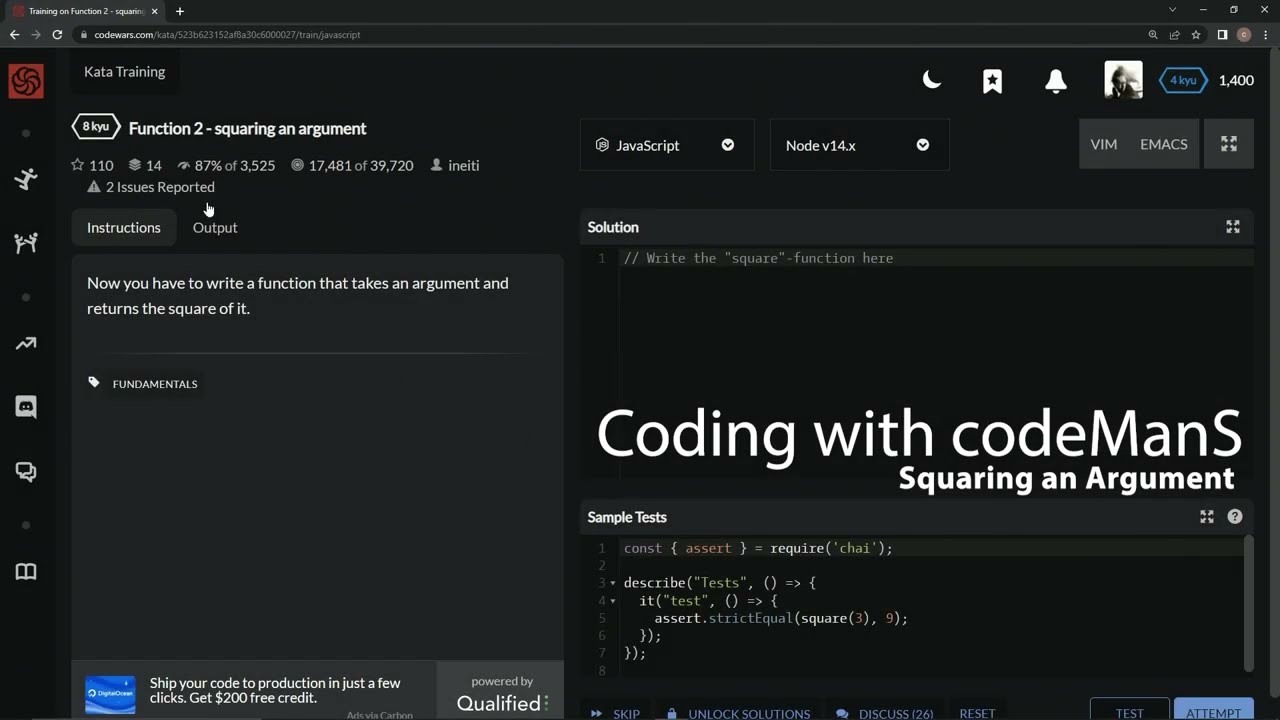Open the Sample Tests help question mark
Image resolution: width=1280 pixels, height=720 pixels.
(1235, 517)
